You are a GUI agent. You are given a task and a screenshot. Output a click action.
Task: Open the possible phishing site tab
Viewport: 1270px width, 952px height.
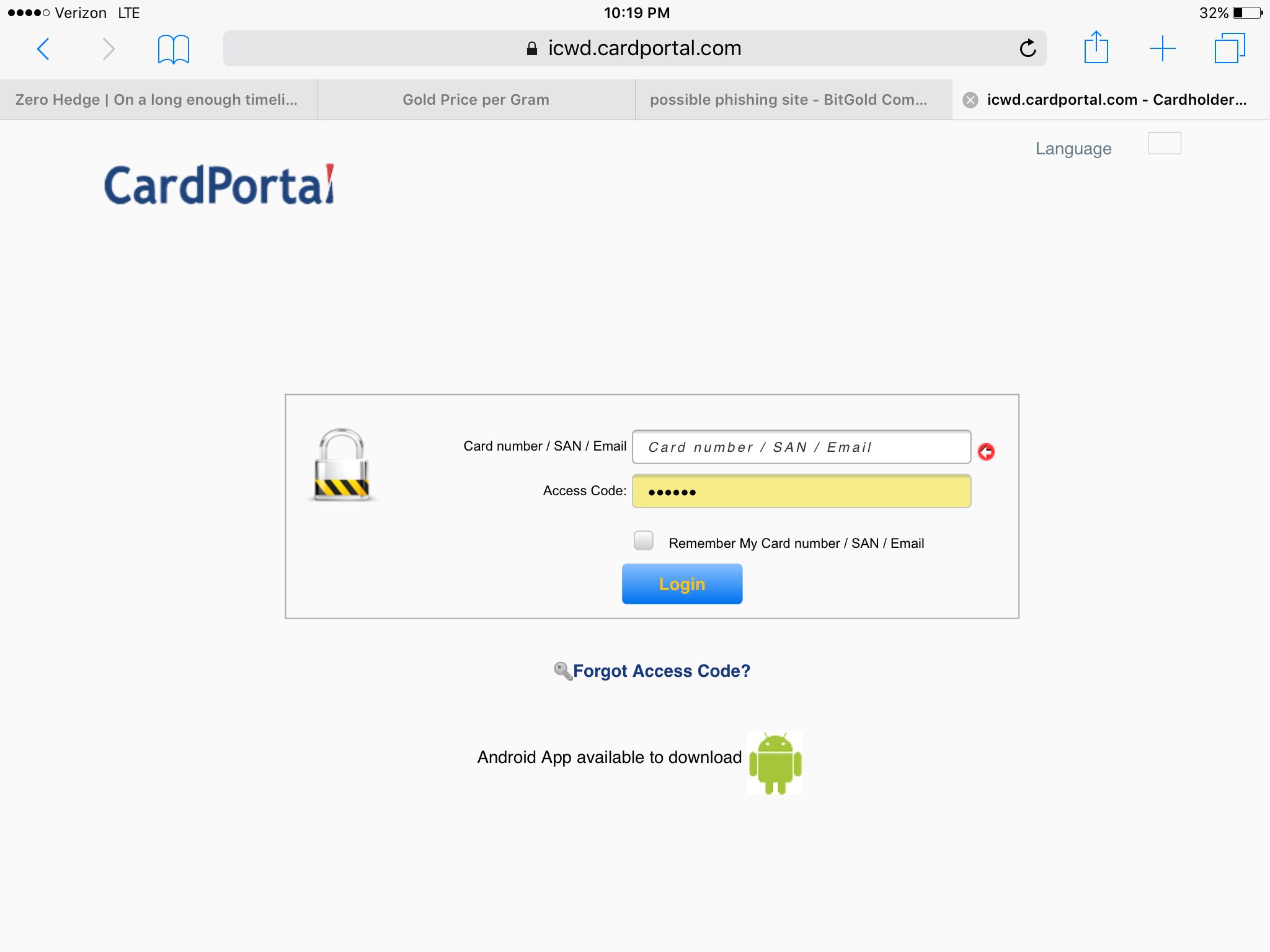788,100
